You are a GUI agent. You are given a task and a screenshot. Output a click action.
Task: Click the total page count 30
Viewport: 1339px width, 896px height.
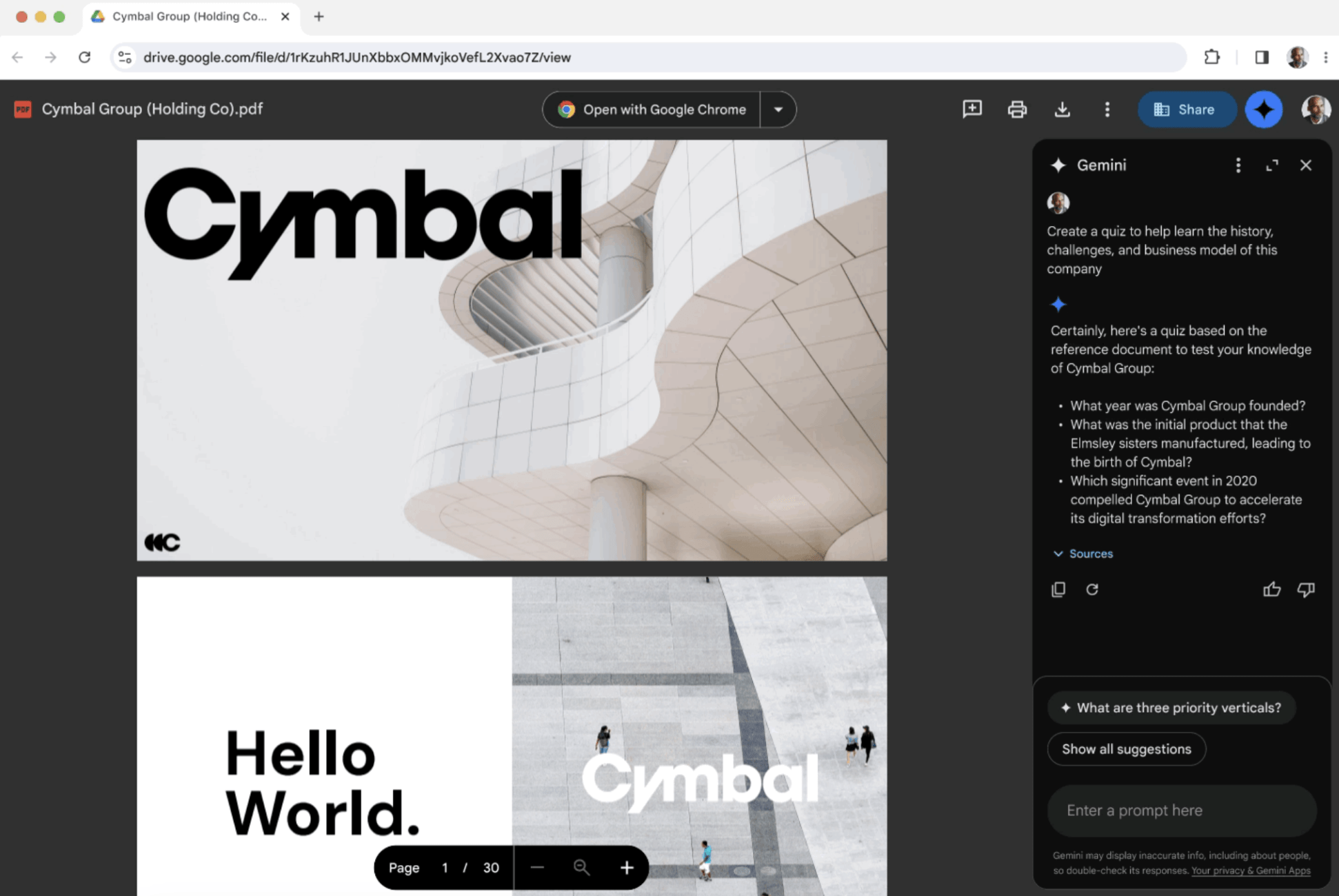[491, 867]
